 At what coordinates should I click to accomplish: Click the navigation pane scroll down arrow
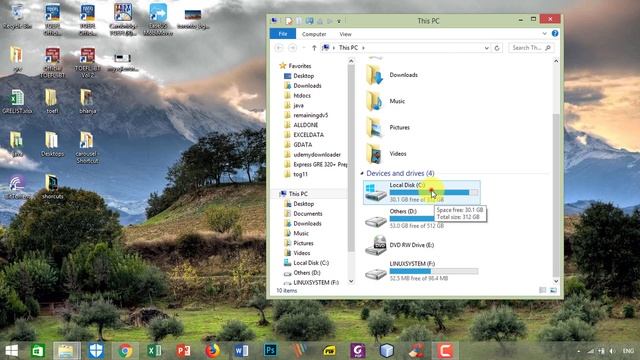click(351, 281)
